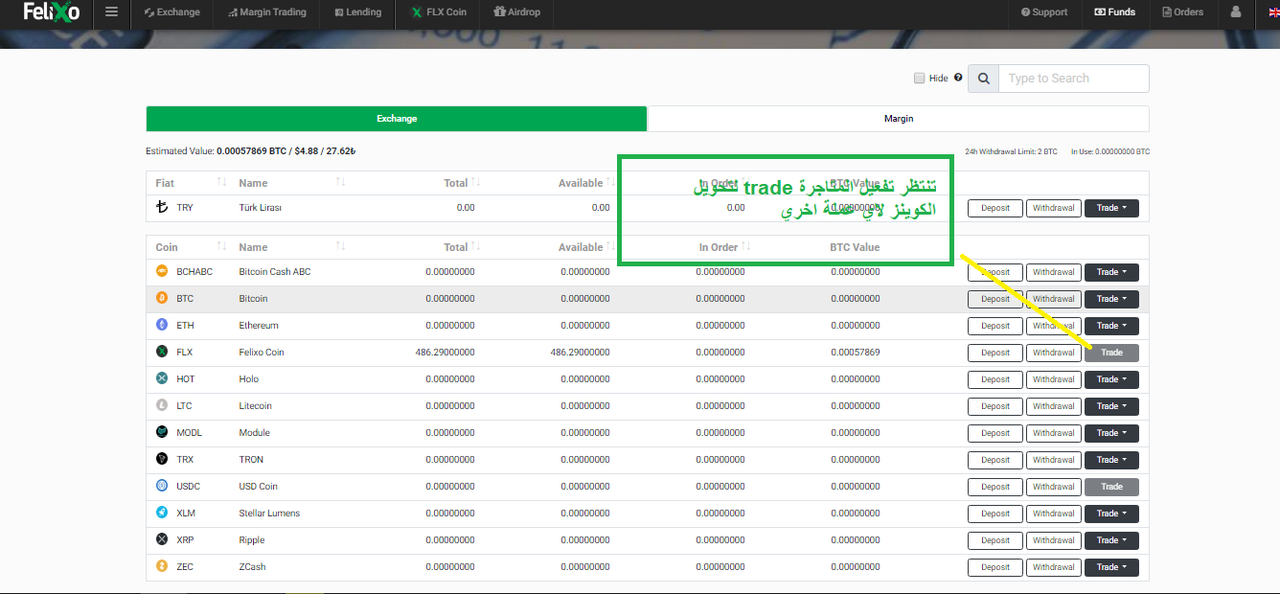
Task: Click Deposit for ZCash
Action: tap(995, 567)
